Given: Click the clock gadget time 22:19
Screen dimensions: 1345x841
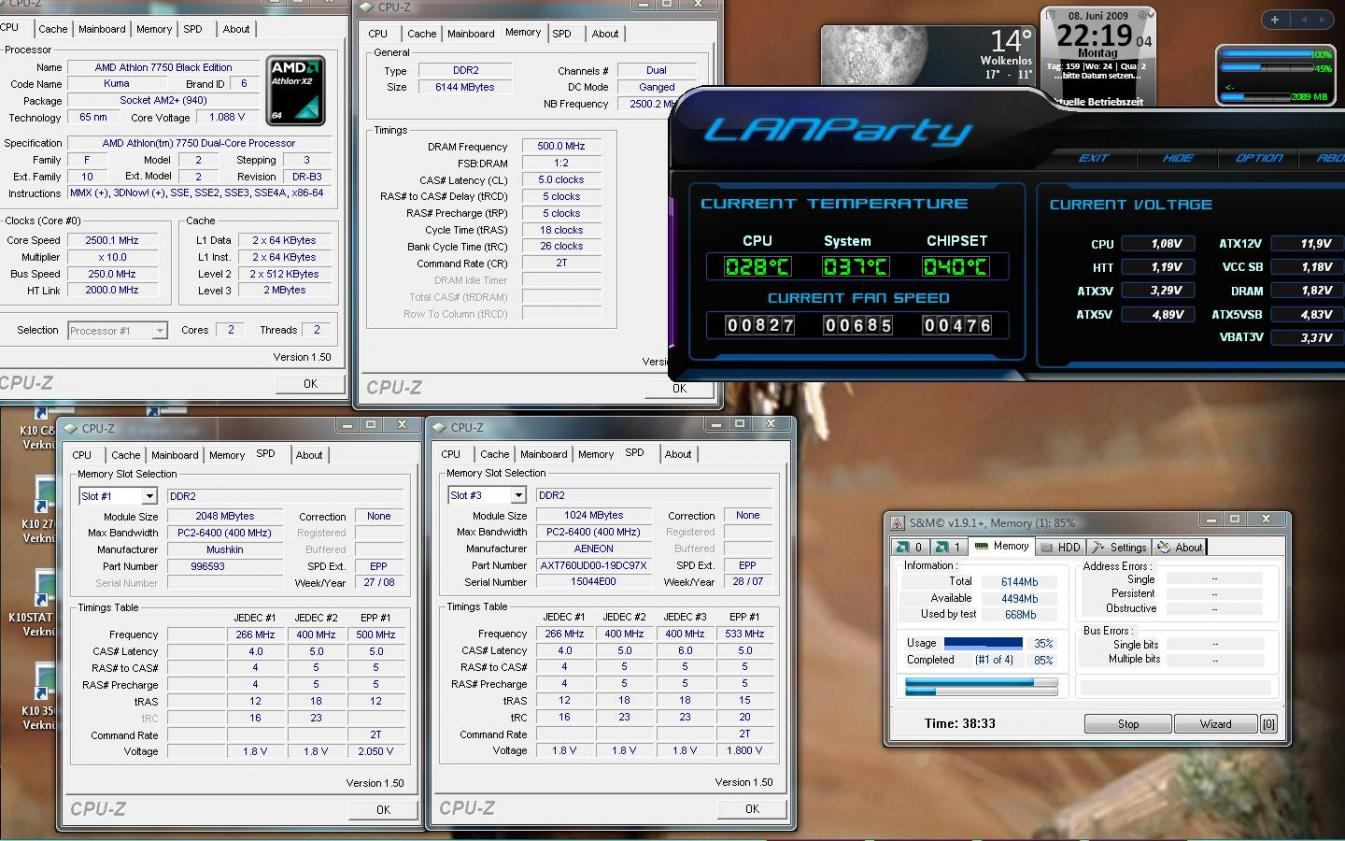Looking at the screenshot, I should [x=1095, y=37].
